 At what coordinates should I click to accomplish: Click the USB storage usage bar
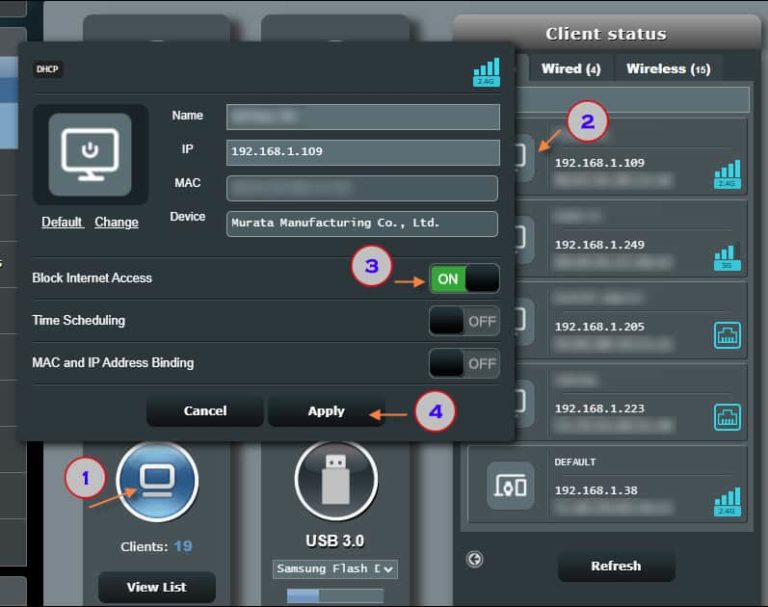pos(335,596)
